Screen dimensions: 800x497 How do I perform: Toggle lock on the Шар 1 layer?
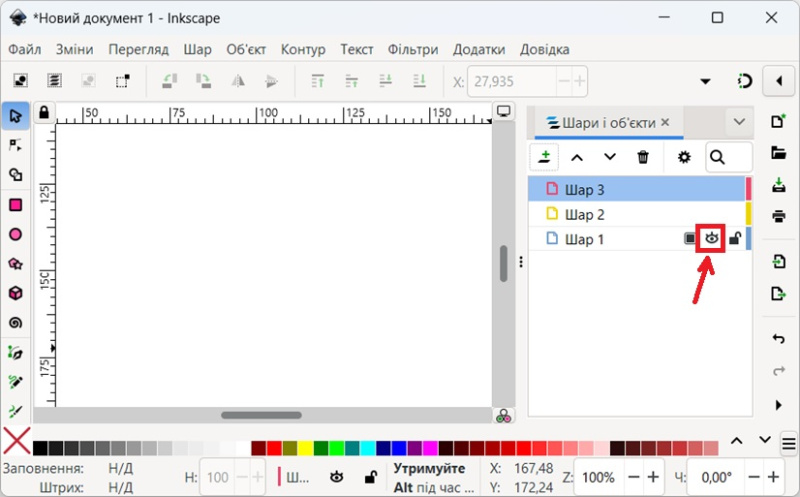734,239
